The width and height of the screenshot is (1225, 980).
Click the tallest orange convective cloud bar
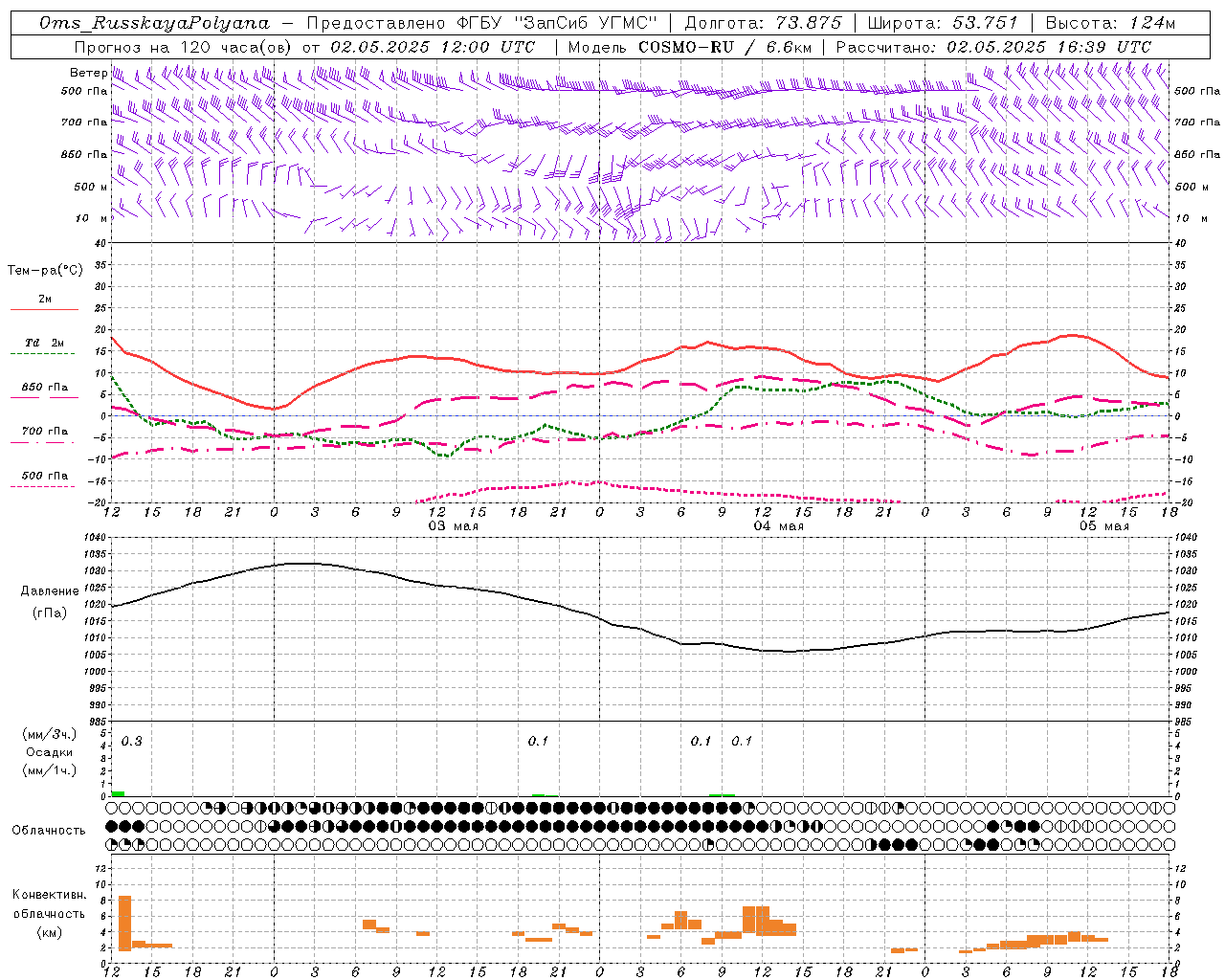click(124, 924)
